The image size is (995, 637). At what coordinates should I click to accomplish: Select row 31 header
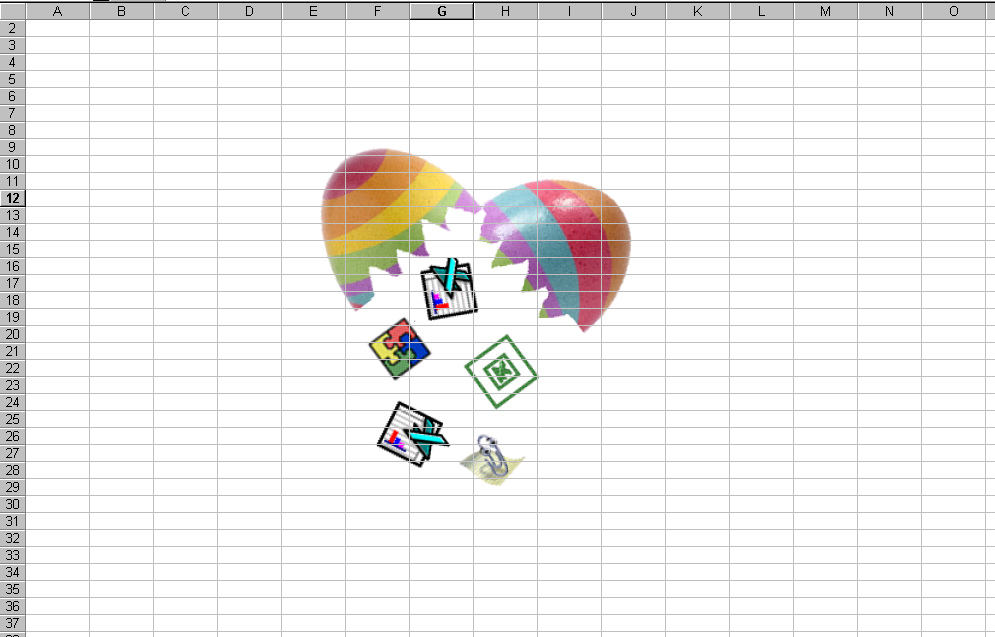(x=13, y=521)
